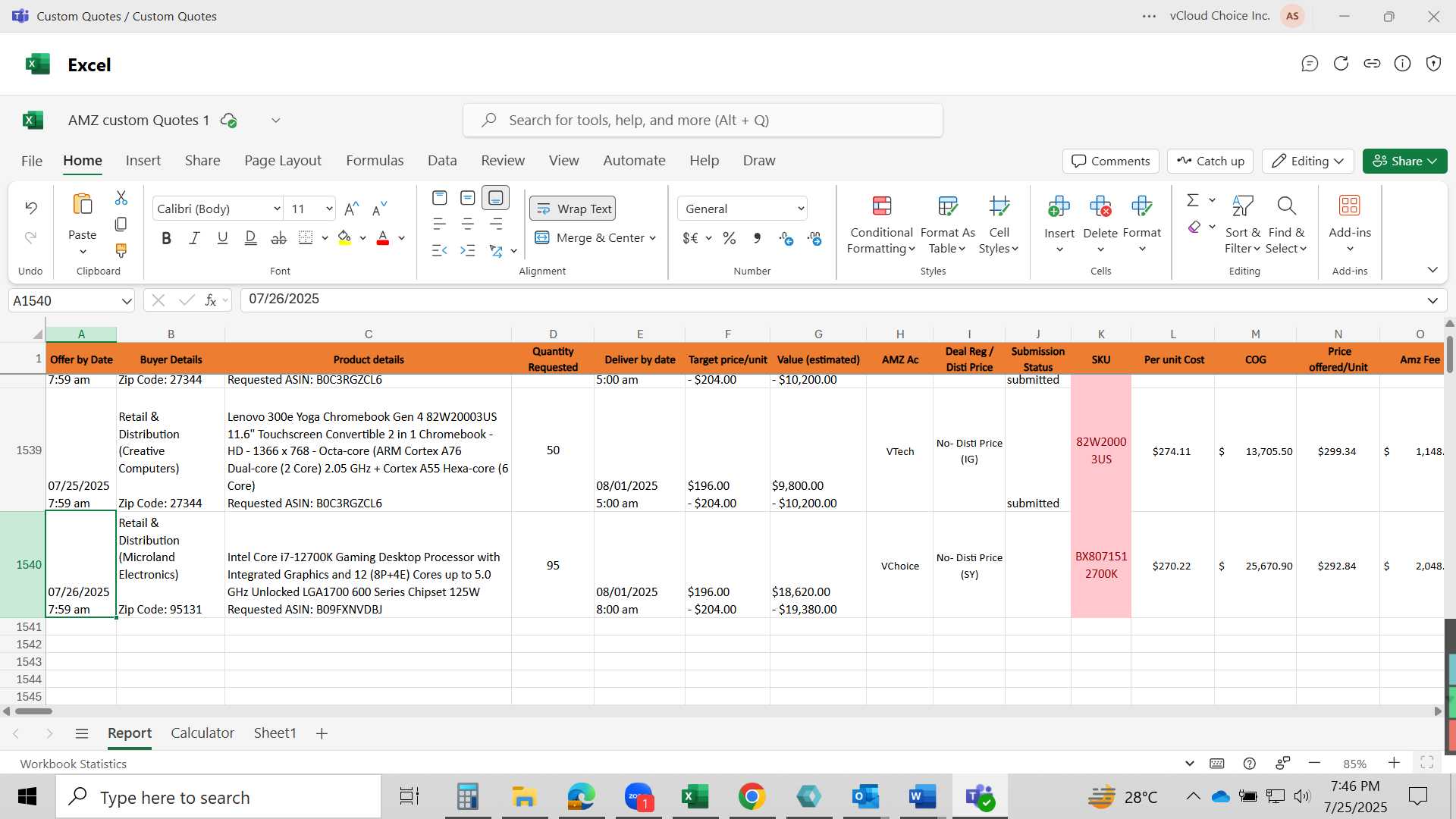Open the Teams chat conversation icon
The height and width of the screenshot is (819, 1456).
pos(1310,64)
